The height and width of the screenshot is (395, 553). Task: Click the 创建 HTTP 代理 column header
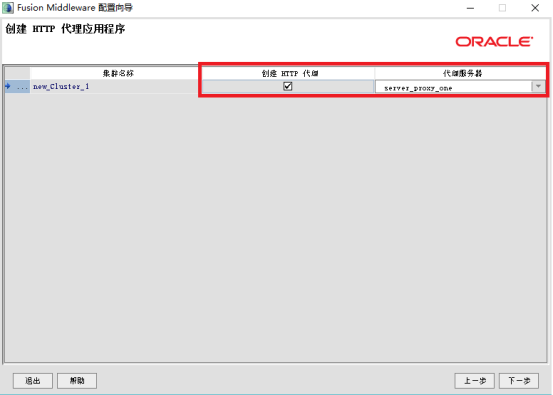(x=288, y=73)
